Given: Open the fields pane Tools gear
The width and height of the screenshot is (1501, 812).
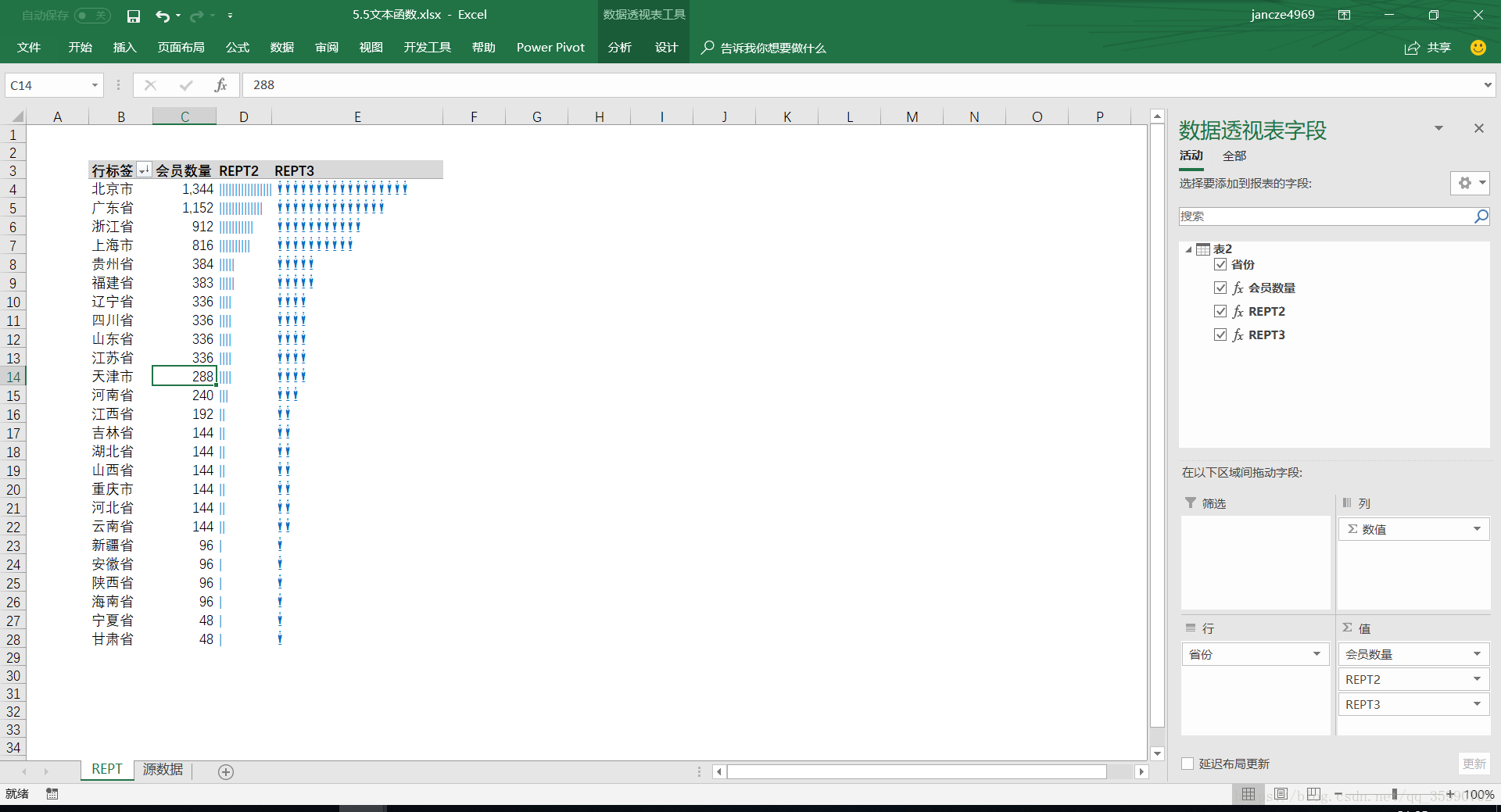Looking at the screenshot, I should (1470, 183).
